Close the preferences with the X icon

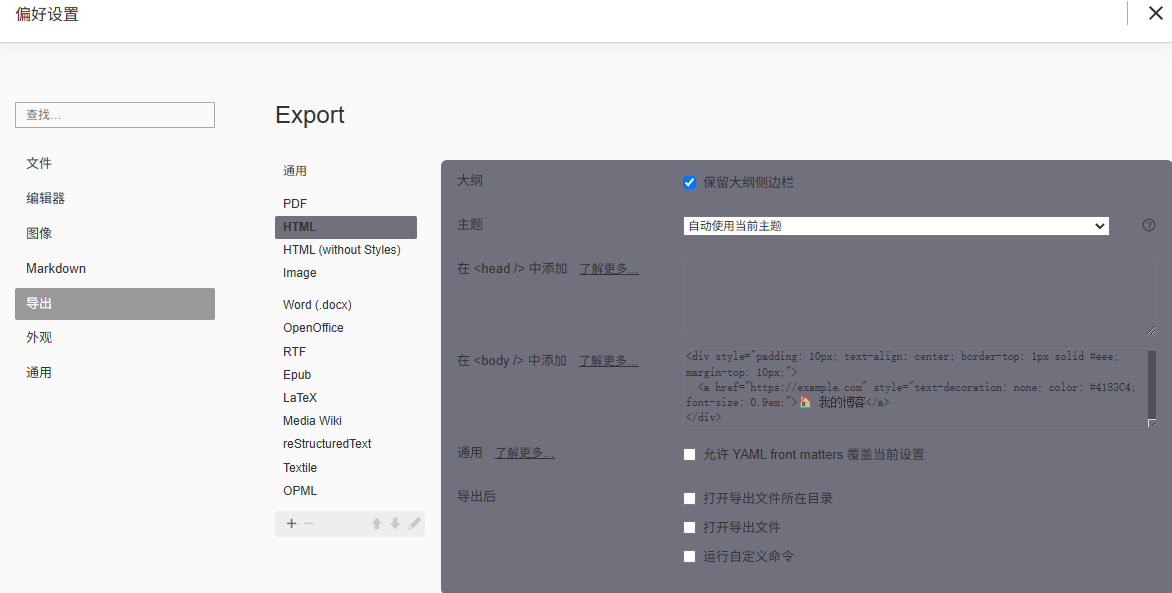tap(1155, 13)
